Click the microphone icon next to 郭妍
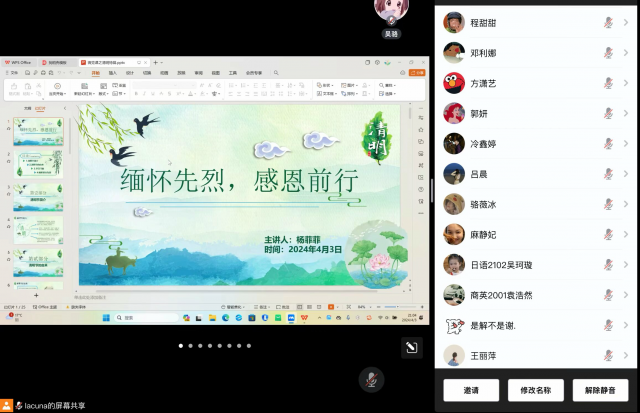The height and width of the screenshot is (413, 640). pyautogui.click(x=607, y=113)
